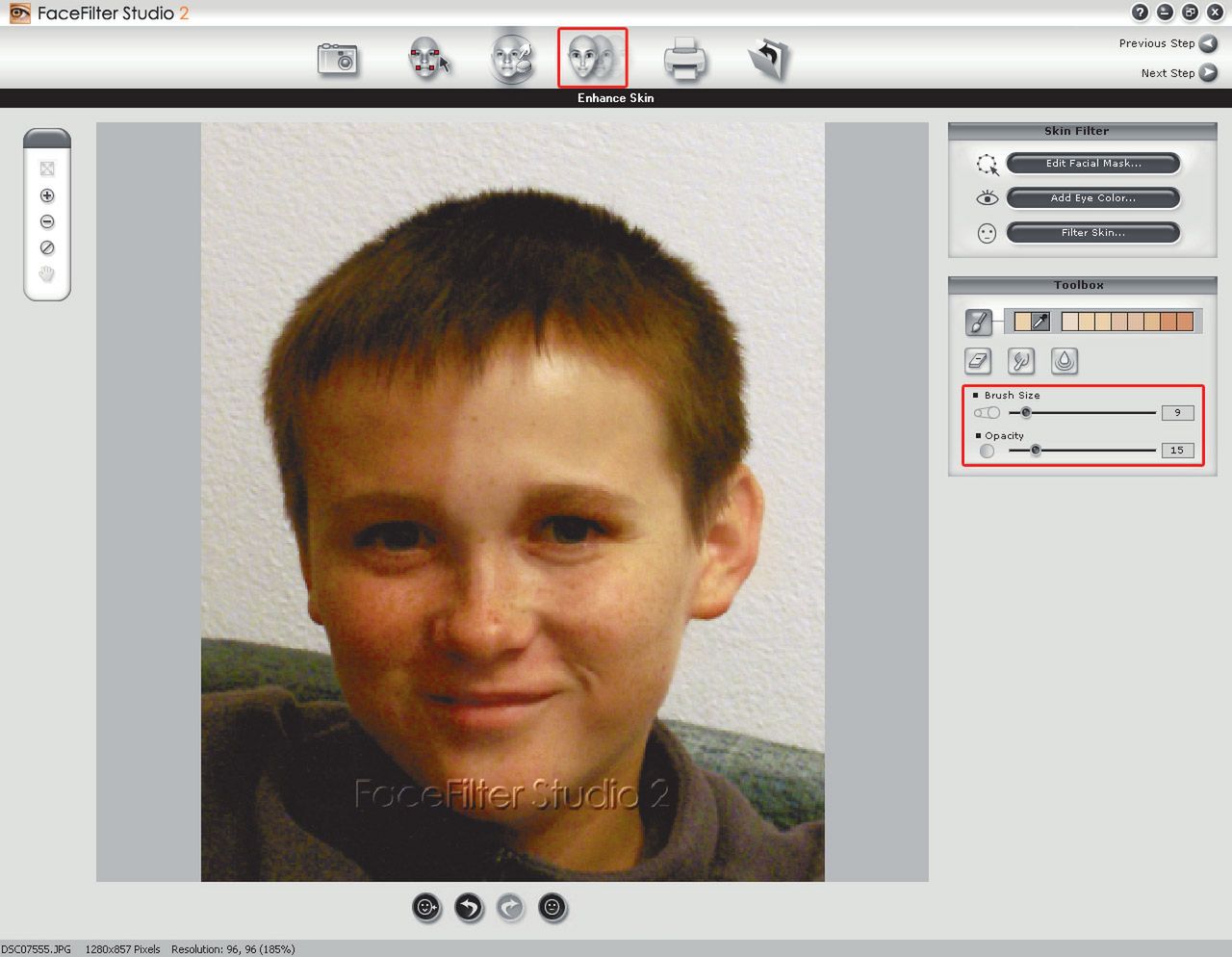
Task: Select the hand pan tool
Action: coord(47,274)
